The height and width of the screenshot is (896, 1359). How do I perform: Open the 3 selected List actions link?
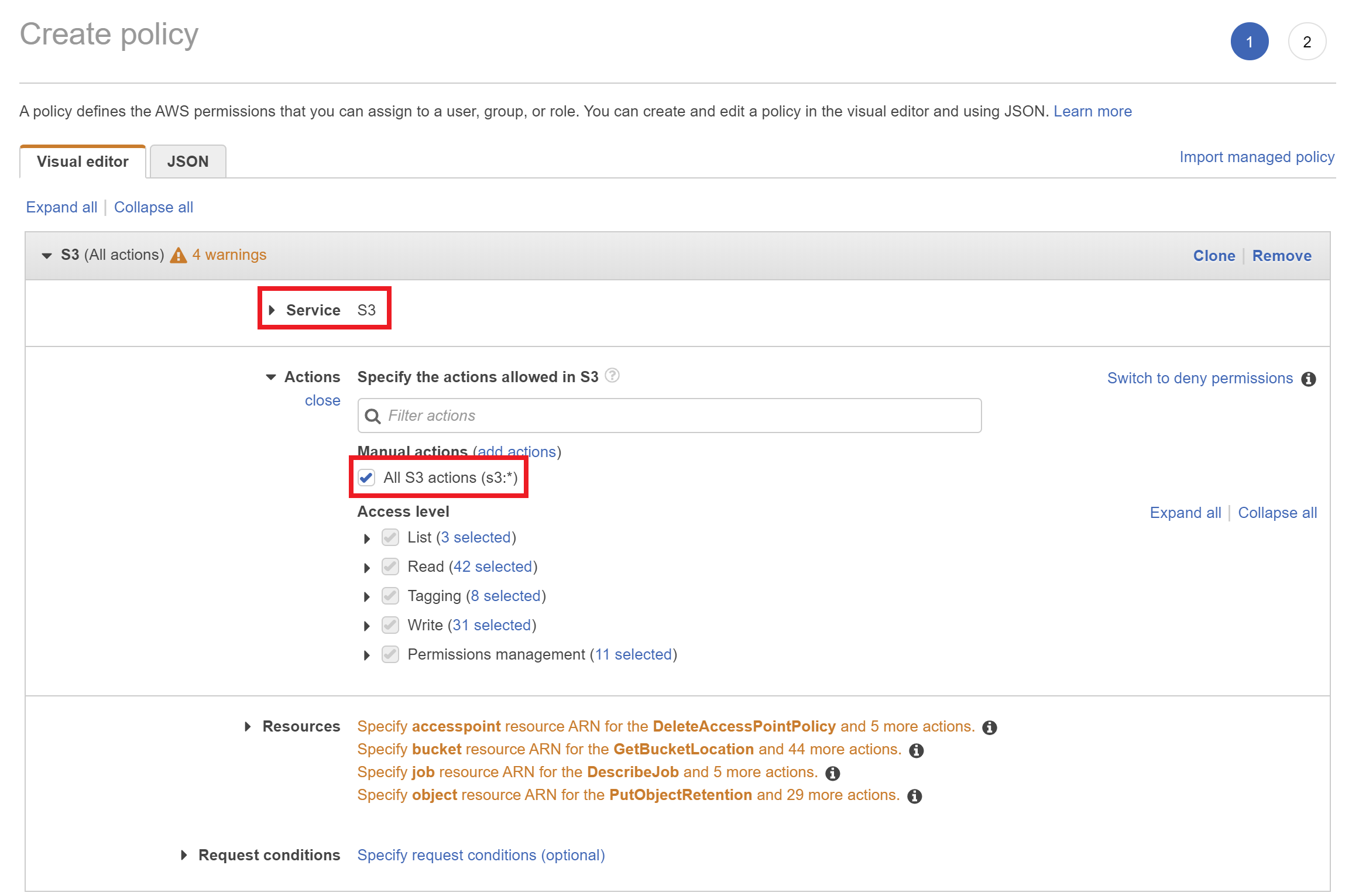click(476, 537)
